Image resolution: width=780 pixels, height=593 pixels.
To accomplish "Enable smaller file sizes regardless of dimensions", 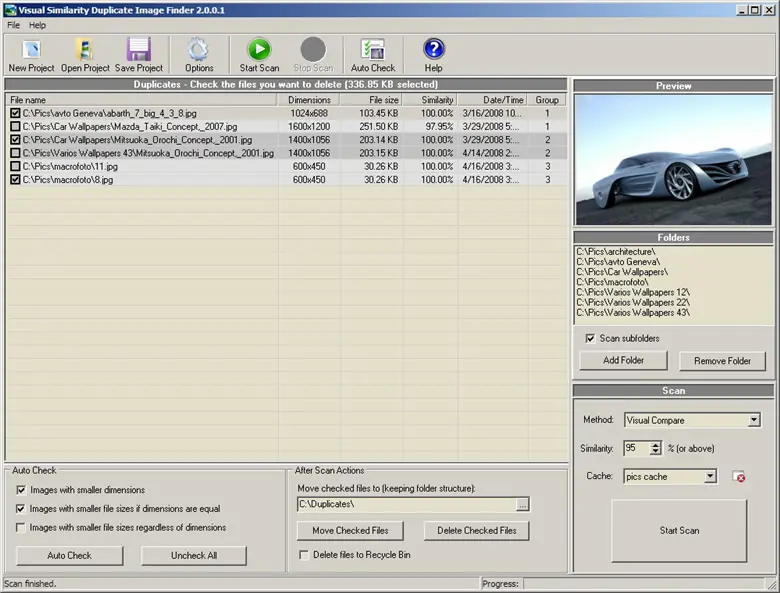I will coord(20,527).
